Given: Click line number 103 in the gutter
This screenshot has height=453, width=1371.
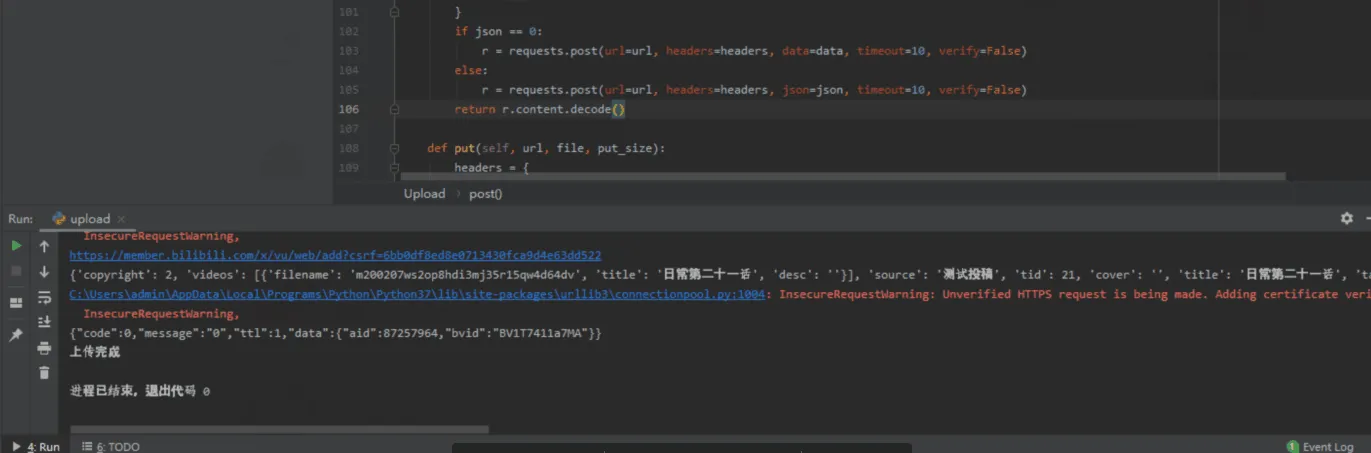Looking at the screenshot, I should point(348,51).
